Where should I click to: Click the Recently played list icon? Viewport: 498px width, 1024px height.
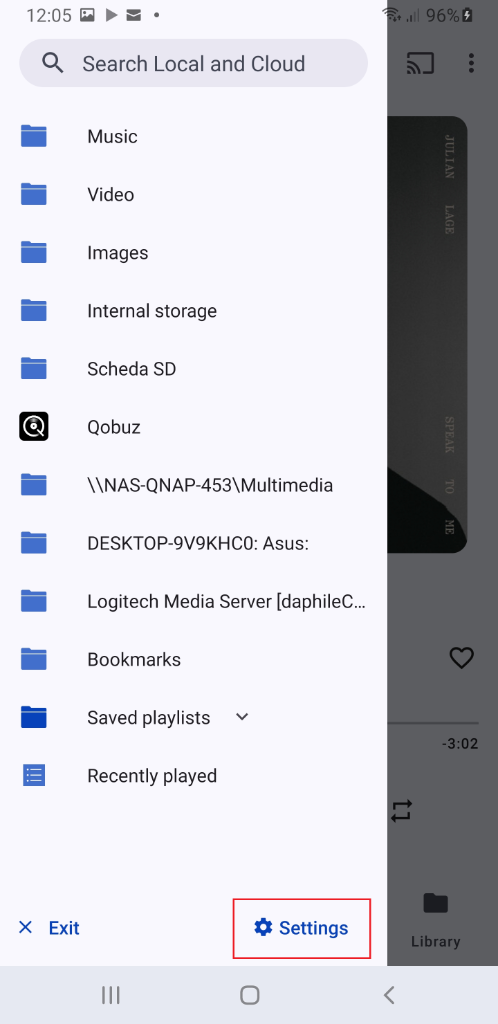click(33, 776)
